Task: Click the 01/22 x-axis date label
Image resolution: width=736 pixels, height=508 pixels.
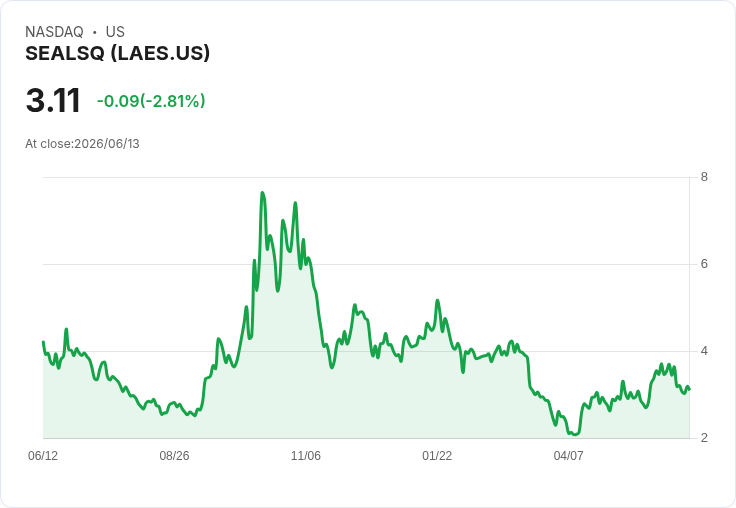Action: click(437, 455)
